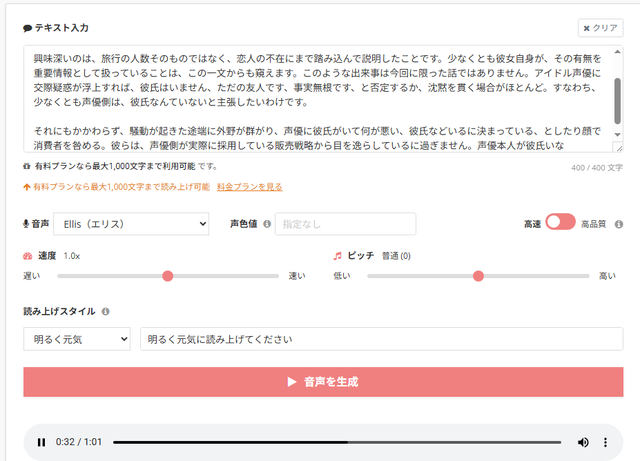This screenshot has width=640, height=461.
Task: Click the 遅い label
Action: 31,276
